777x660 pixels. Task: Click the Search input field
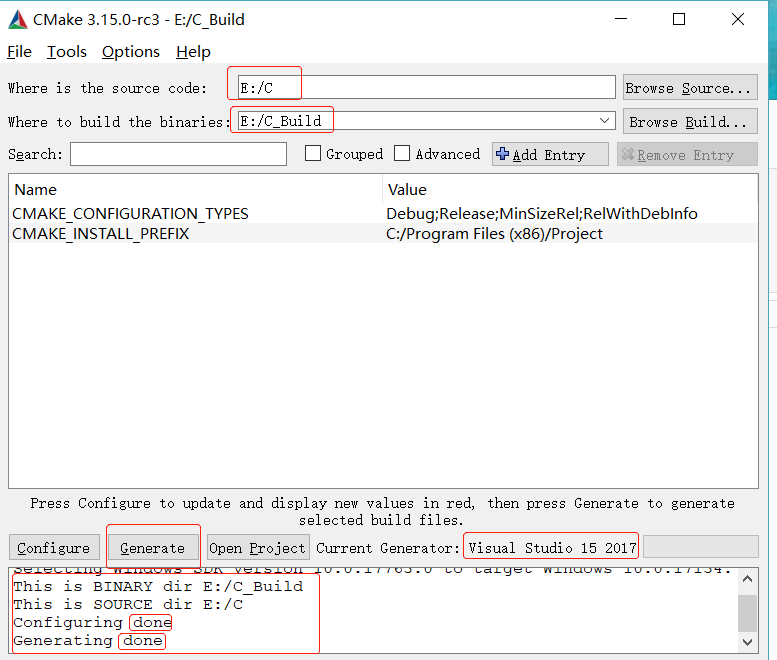(178, 154)
